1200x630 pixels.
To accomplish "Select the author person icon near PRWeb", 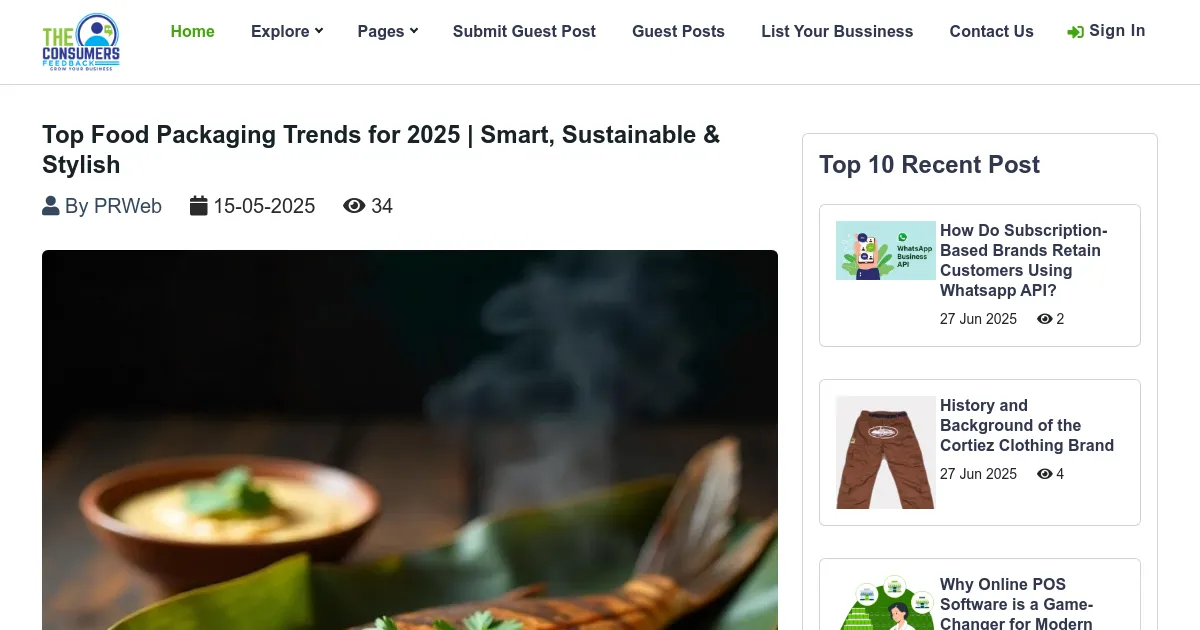I will [51, 205].
